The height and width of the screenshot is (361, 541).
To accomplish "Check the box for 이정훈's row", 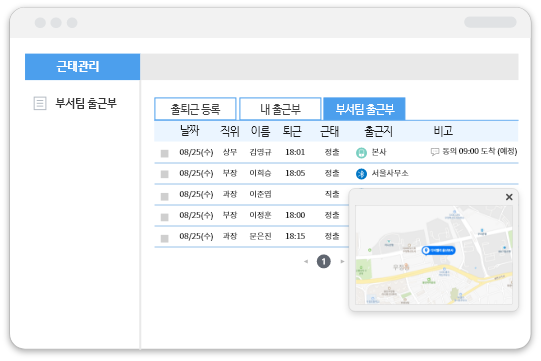I will [165, 217].
